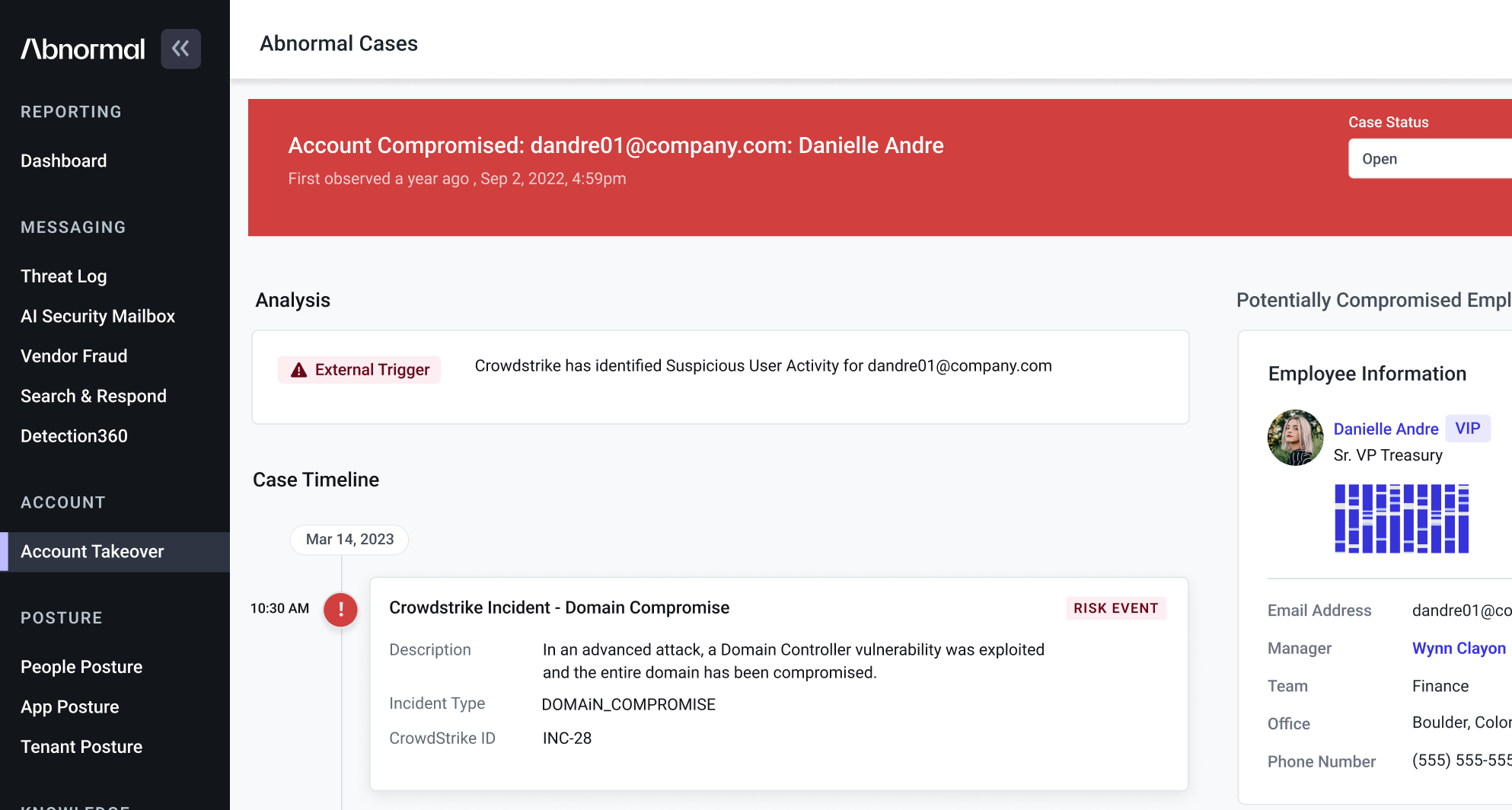Open Dashboard in the sidebar
This screenshot has width=1512, height=810.
tap(64, 161)
